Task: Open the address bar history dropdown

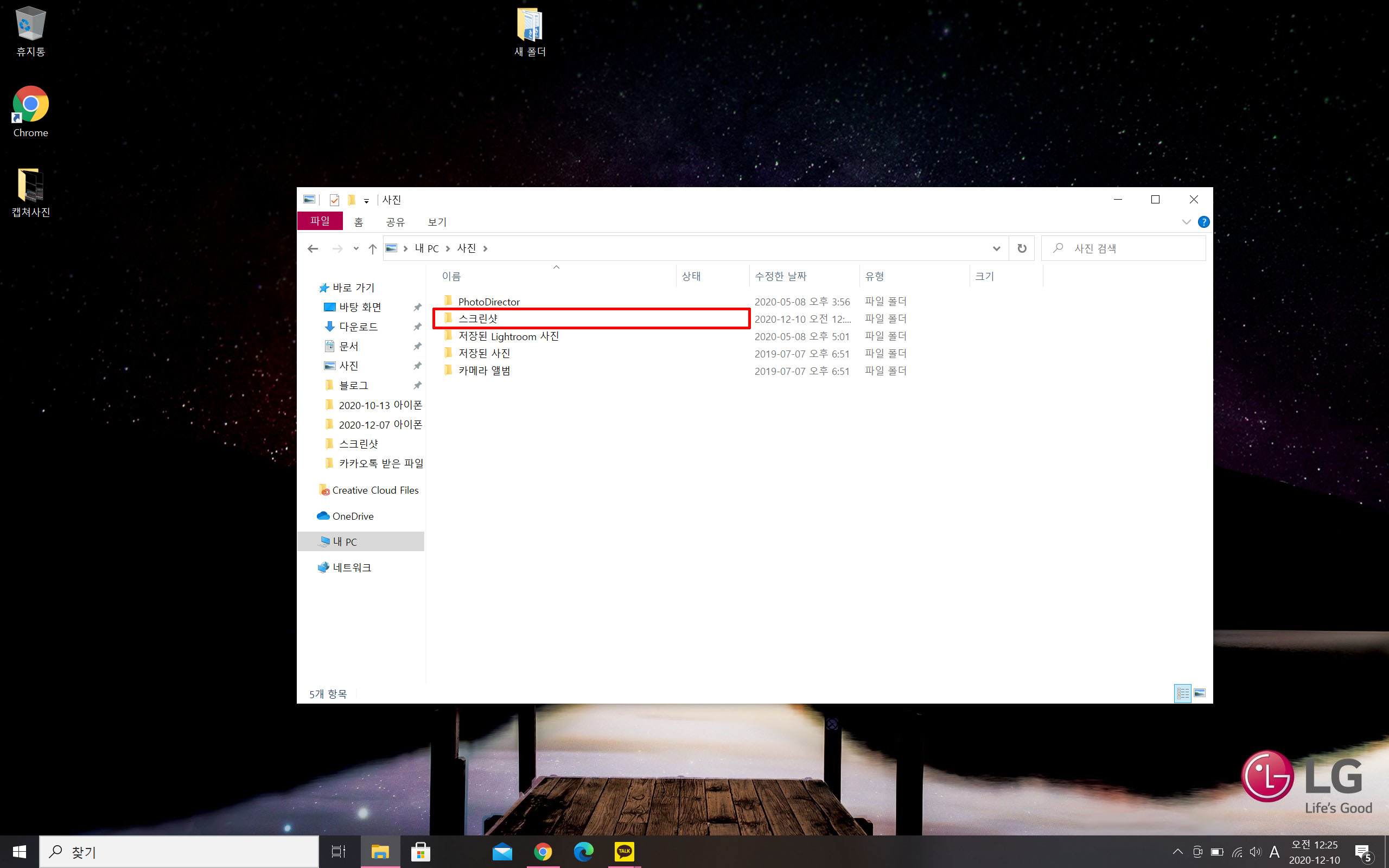Action: tap(996, 248)
